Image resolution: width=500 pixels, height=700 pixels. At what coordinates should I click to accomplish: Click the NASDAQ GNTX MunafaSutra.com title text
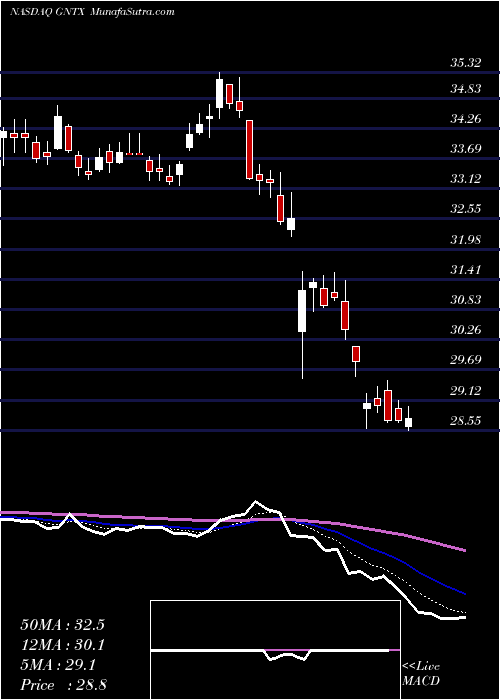coord(92,12)
